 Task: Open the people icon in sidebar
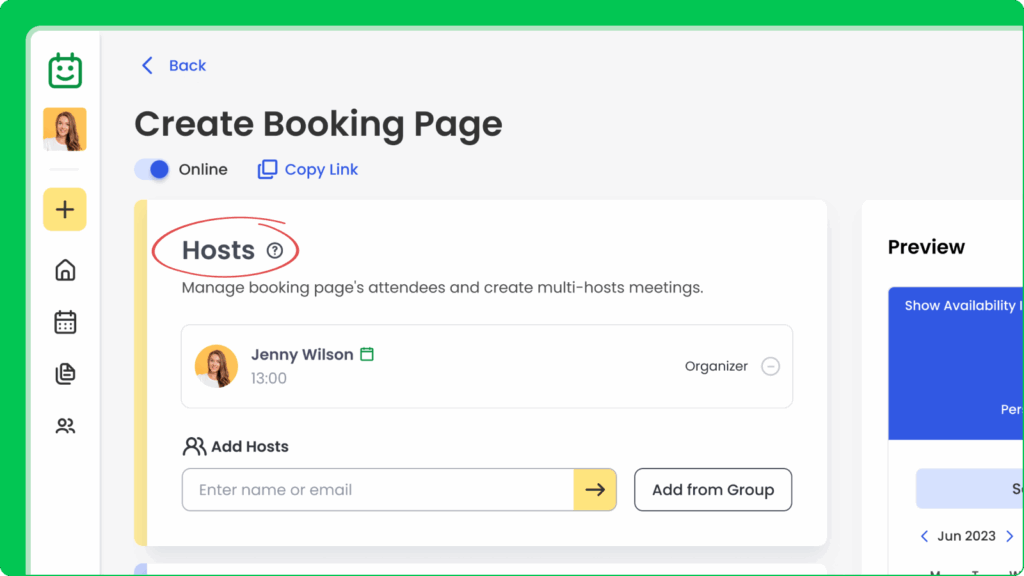[x=65, y=426]
